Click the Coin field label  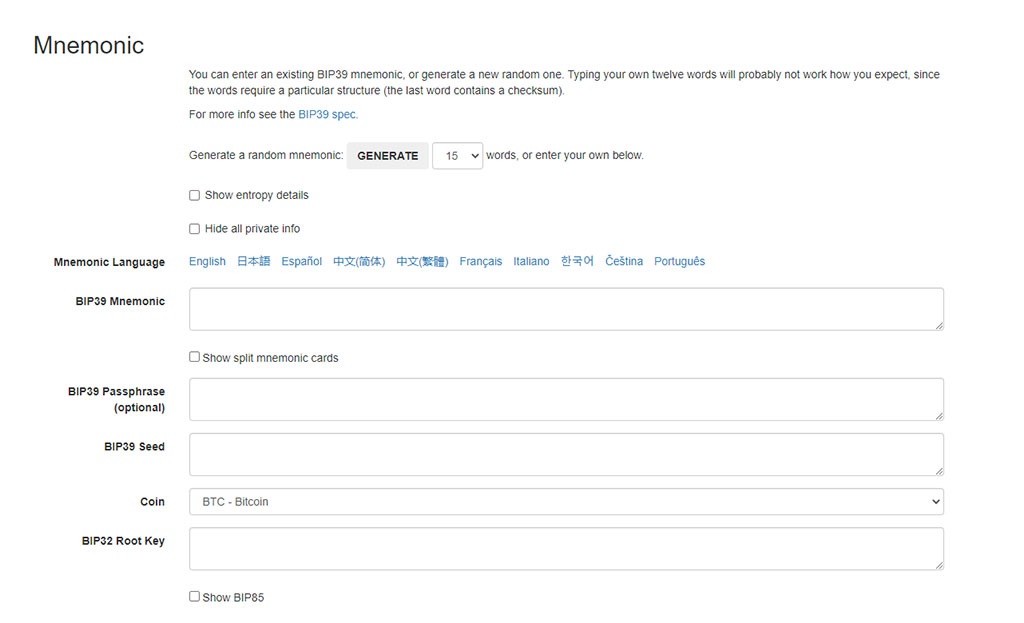click(152, 502)
